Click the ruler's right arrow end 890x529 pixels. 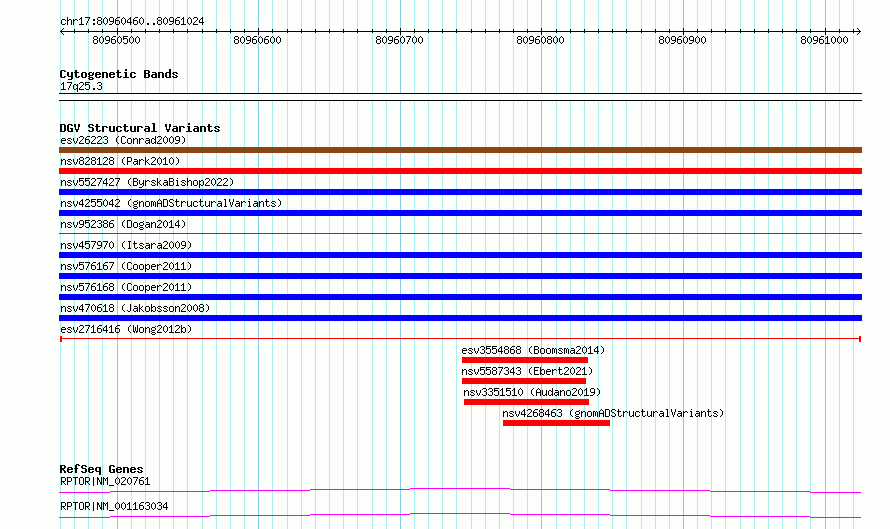[858, 32]
